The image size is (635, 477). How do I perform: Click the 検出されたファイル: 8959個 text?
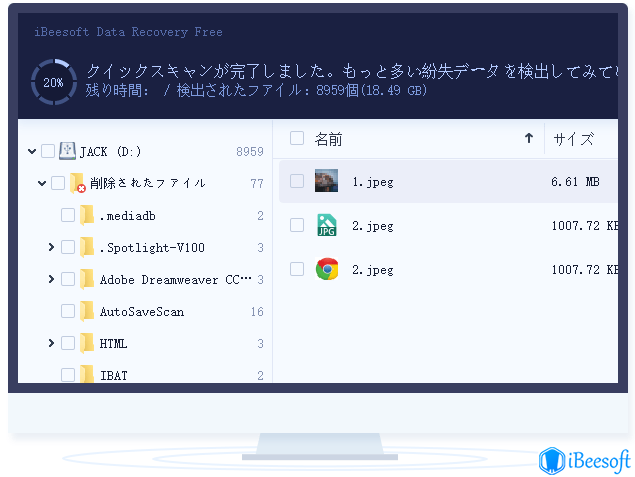[302, 90]
